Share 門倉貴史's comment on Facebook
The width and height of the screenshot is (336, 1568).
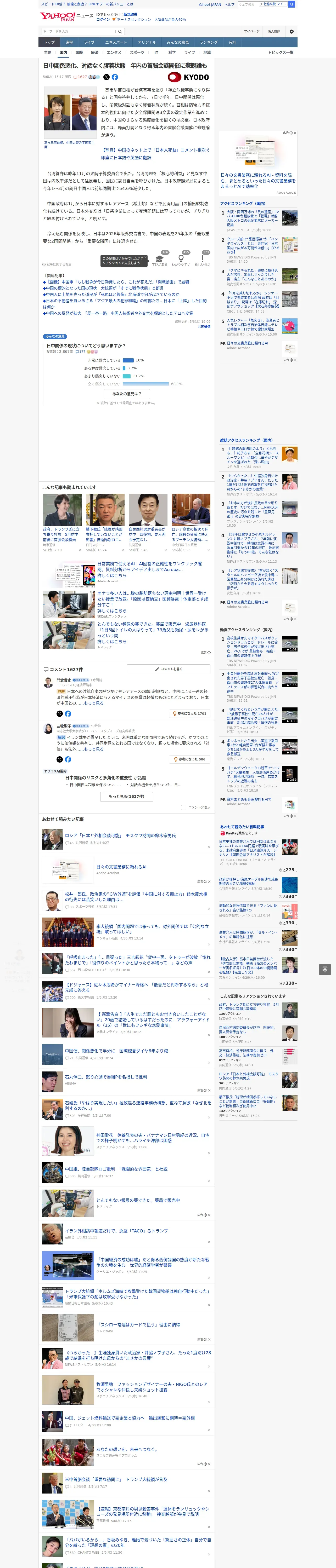(x=68, y=713)
